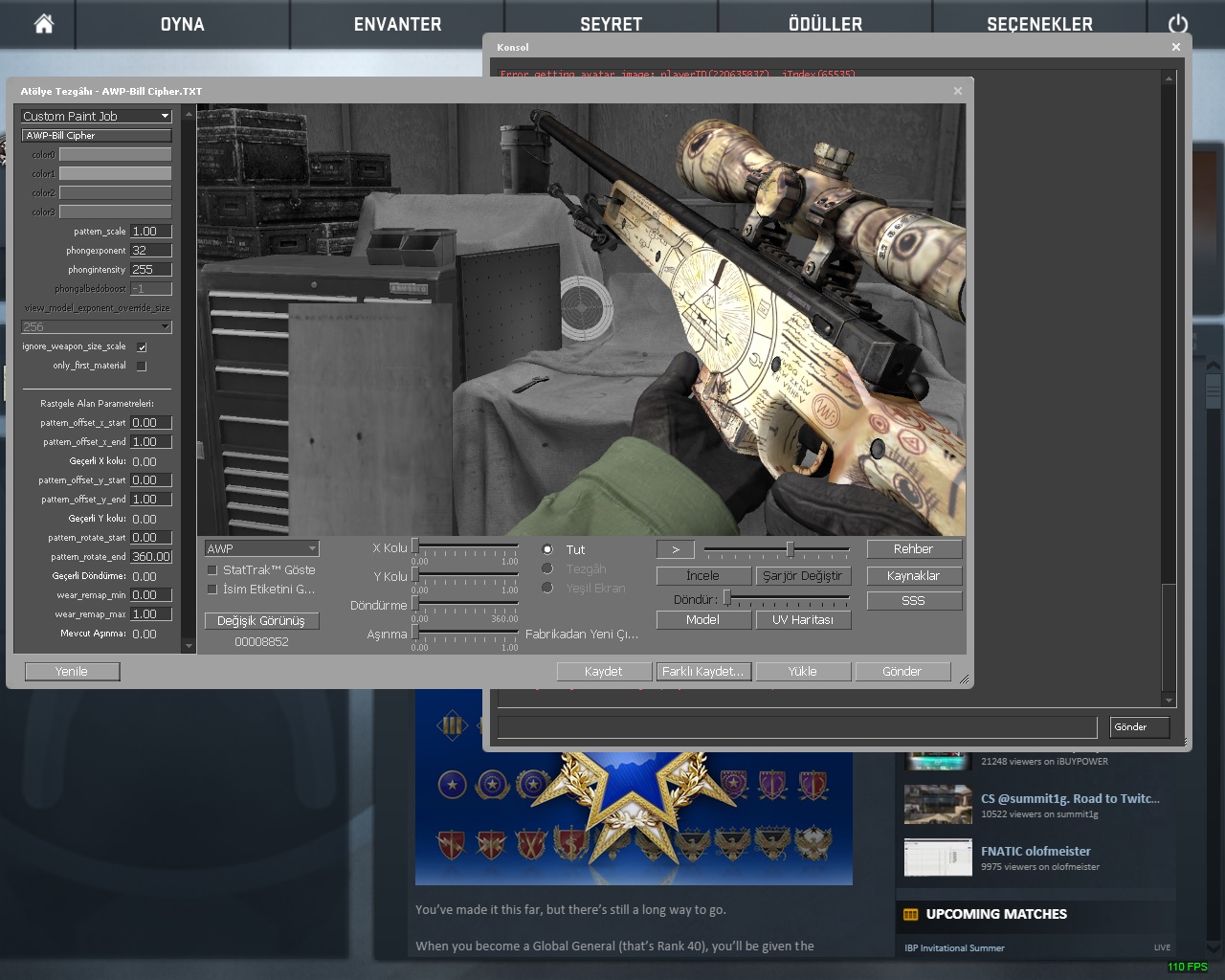
Task: Edit the AWP-Bill Cipher name field
Action: [x=96, y=136]
